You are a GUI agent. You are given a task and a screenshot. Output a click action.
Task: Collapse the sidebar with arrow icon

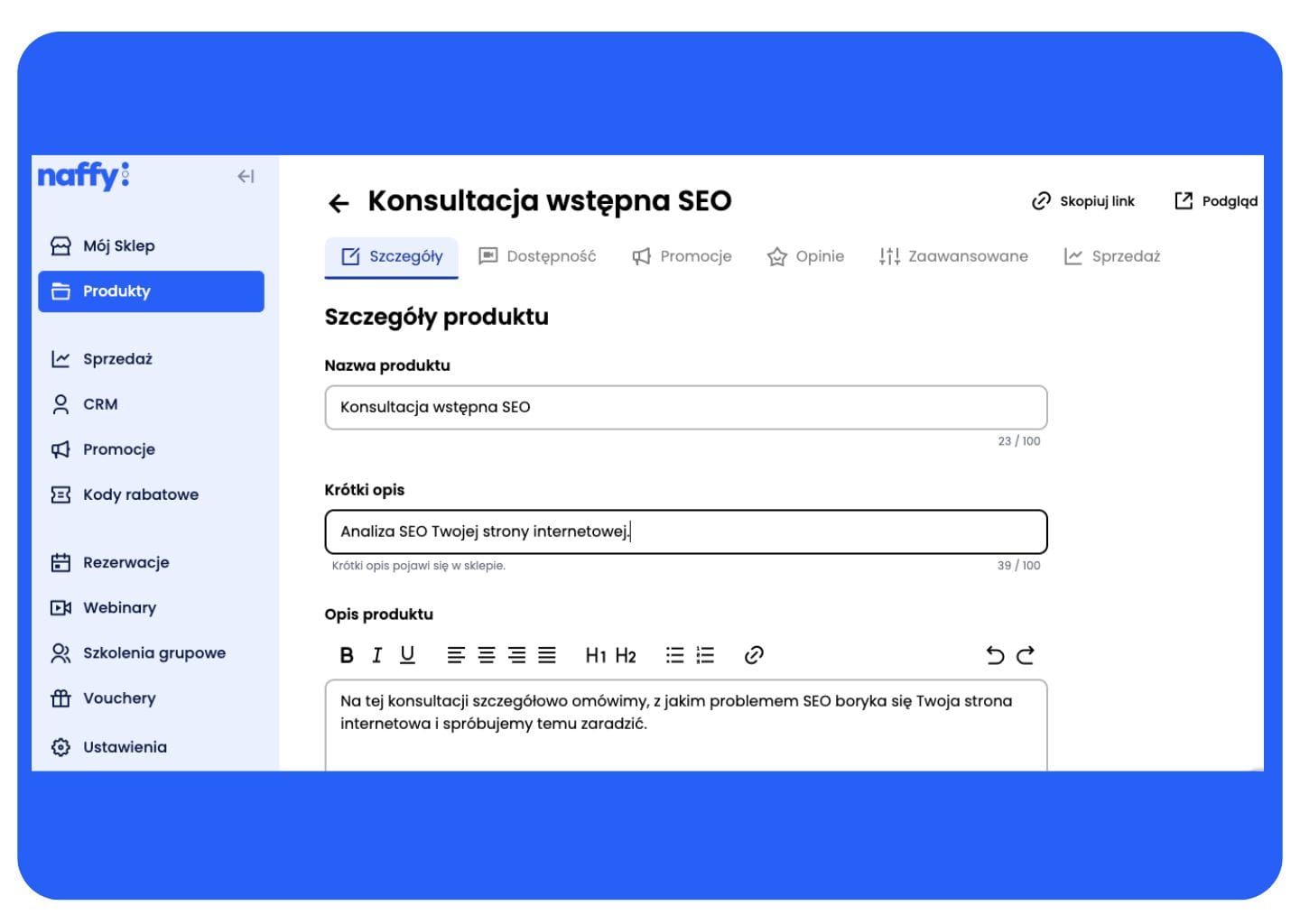246,176
